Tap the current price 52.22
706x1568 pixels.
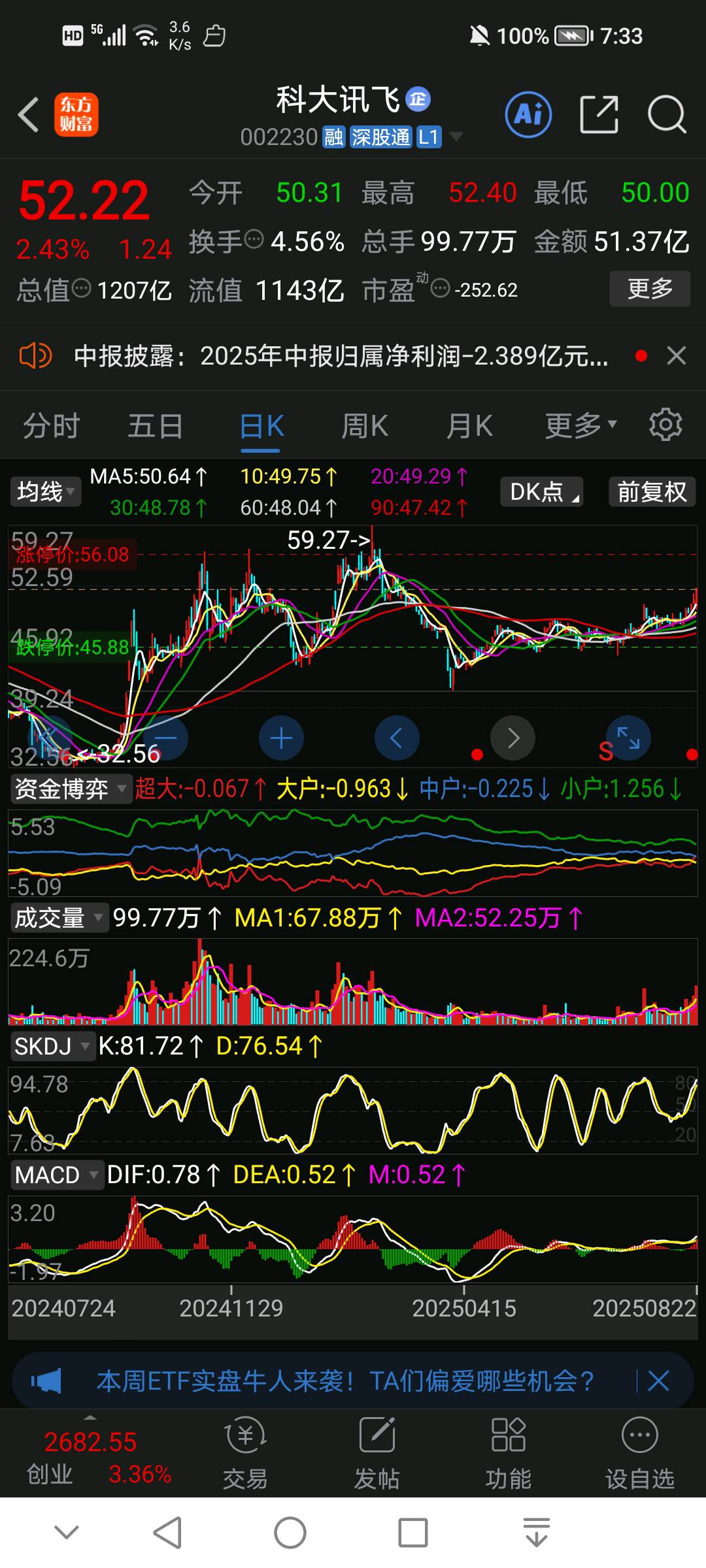[x=84, y=201]
